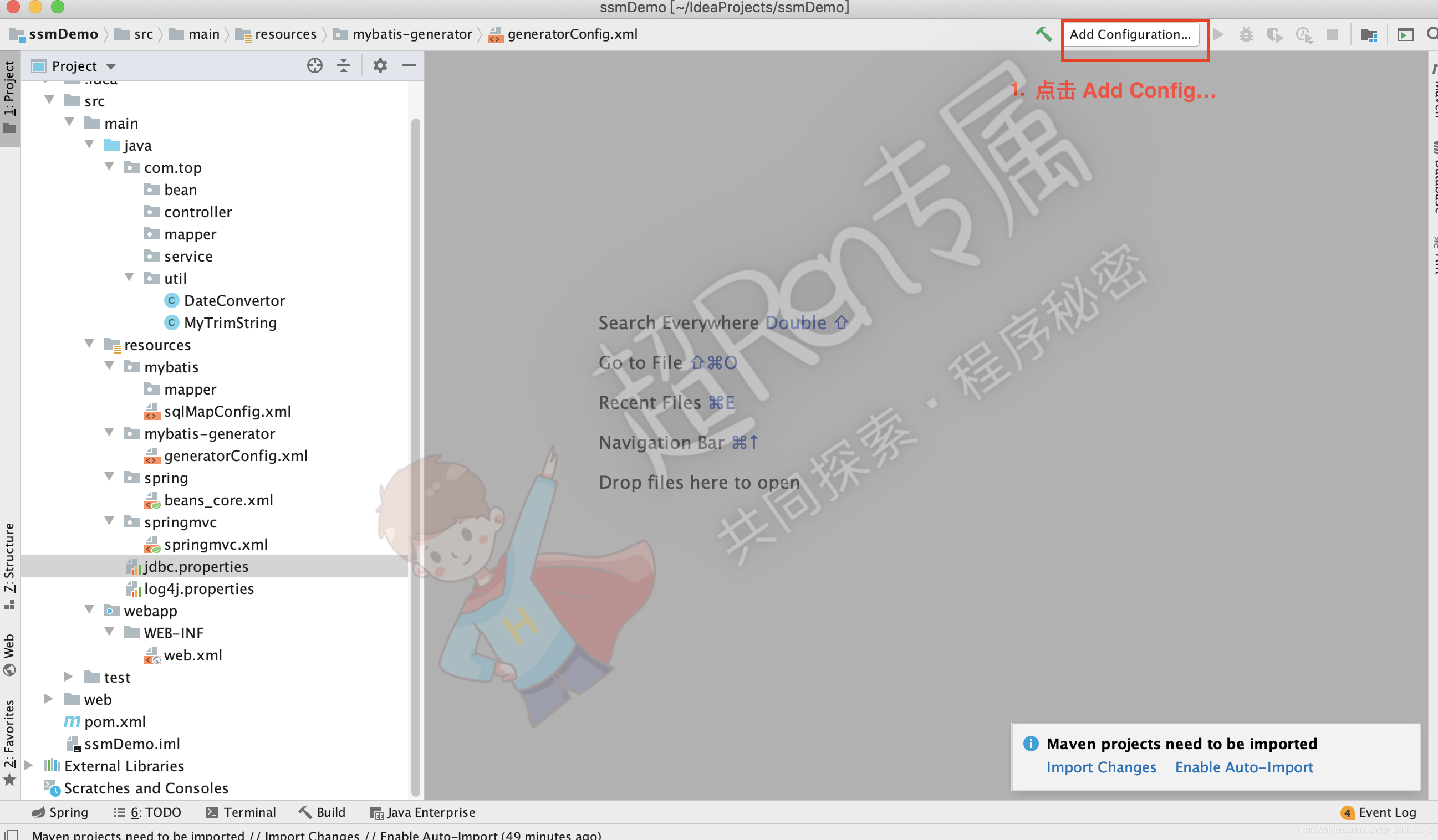The height and width of the screenshot is (840, 1438).
Task: Open Event Log in status bar
Action: pyautogui.click(x=1379, y=812)
